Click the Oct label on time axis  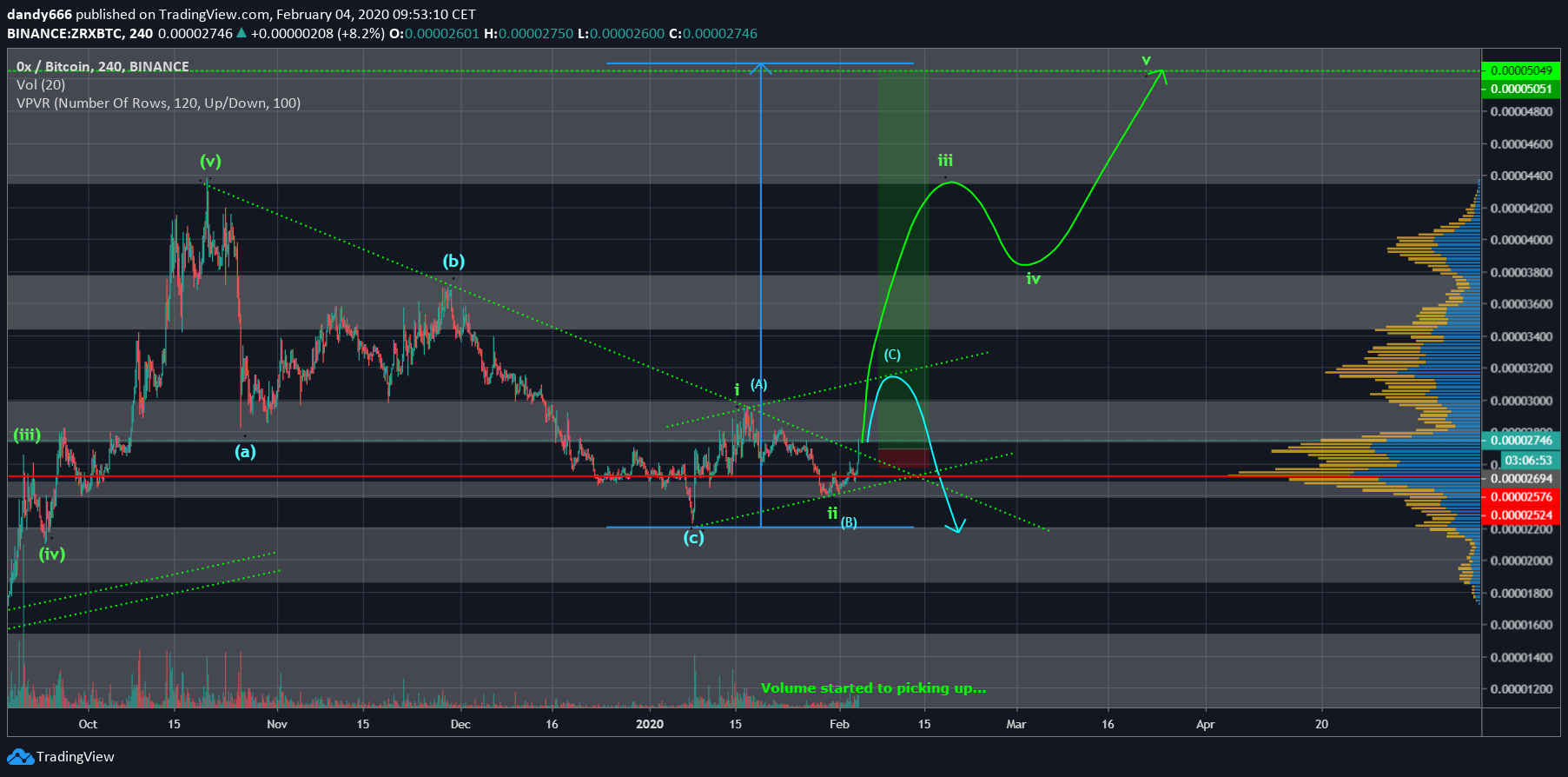point(88,724)
